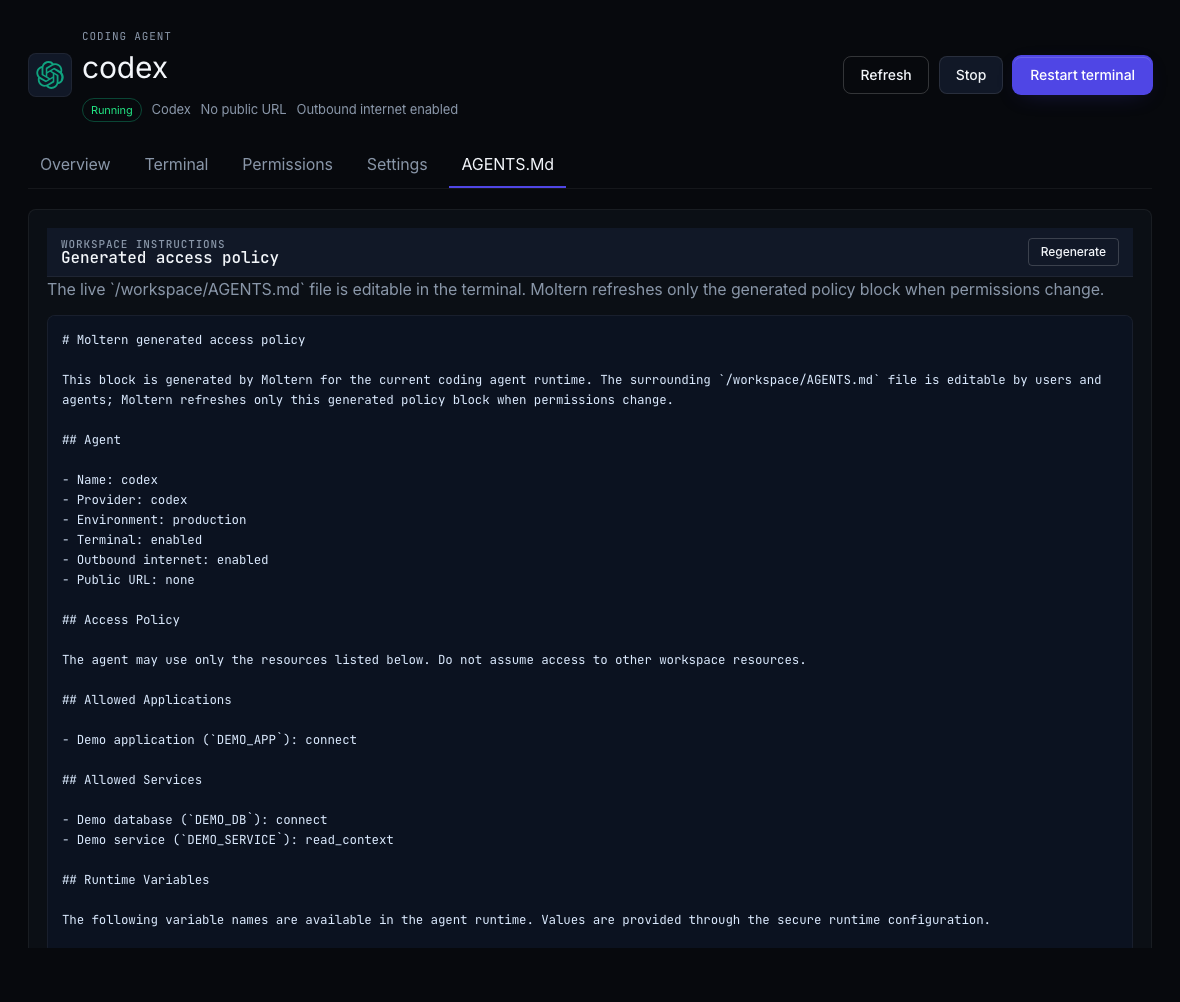Viewport: 1180px width, 1002px height.
Task: Click the Demo service DEMO_SERVICE line
Action: point(227,839)
